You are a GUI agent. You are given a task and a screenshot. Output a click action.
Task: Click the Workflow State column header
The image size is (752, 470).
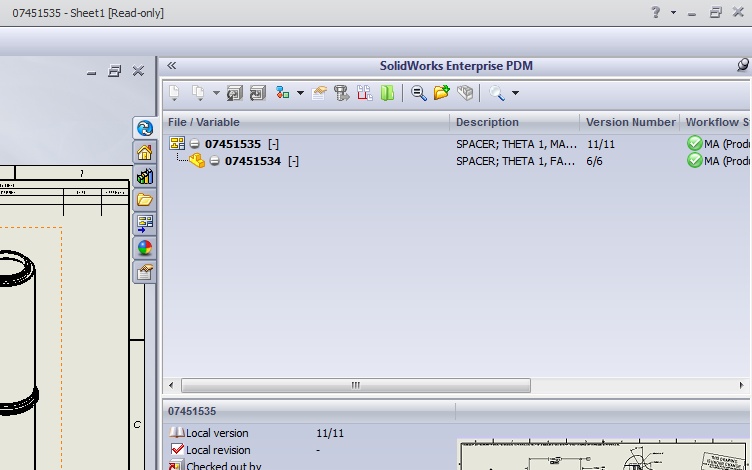716,122
